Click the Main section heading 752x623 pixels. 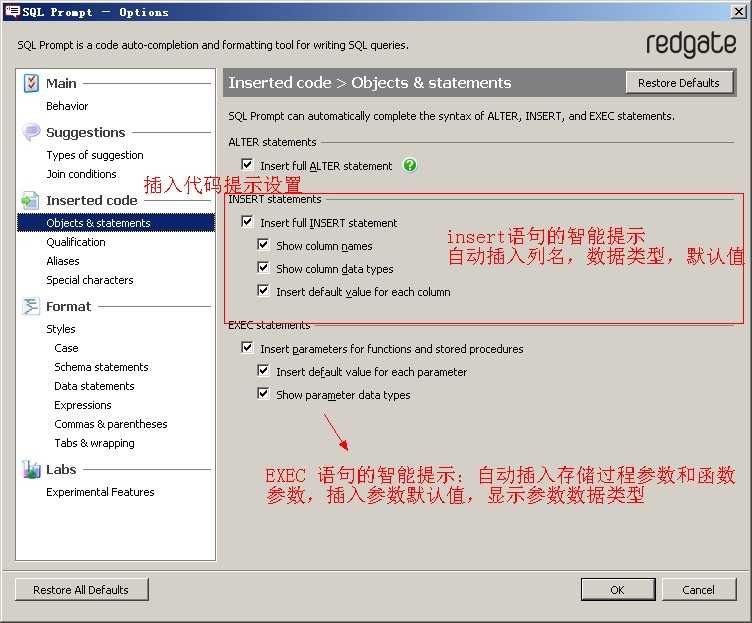(61, 83)
